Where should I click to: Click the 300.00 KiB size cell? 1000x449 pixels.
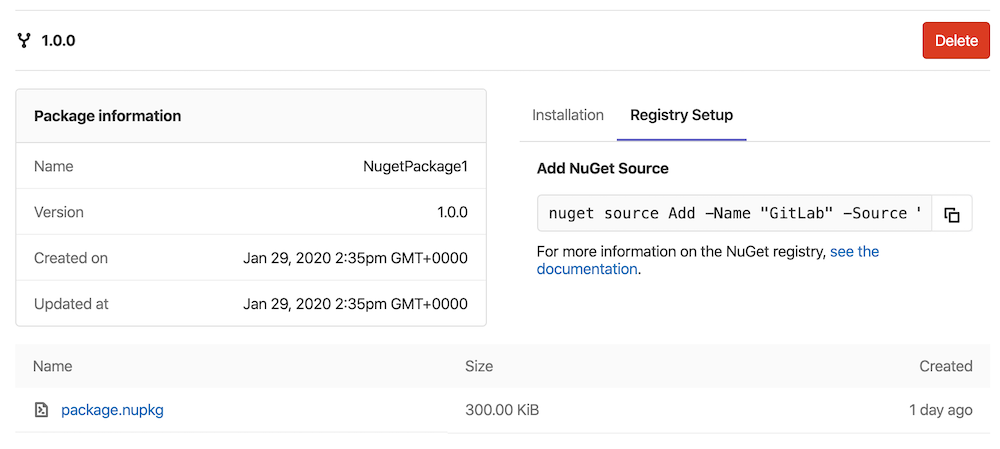pyautogui.click(x=502, y=410)
